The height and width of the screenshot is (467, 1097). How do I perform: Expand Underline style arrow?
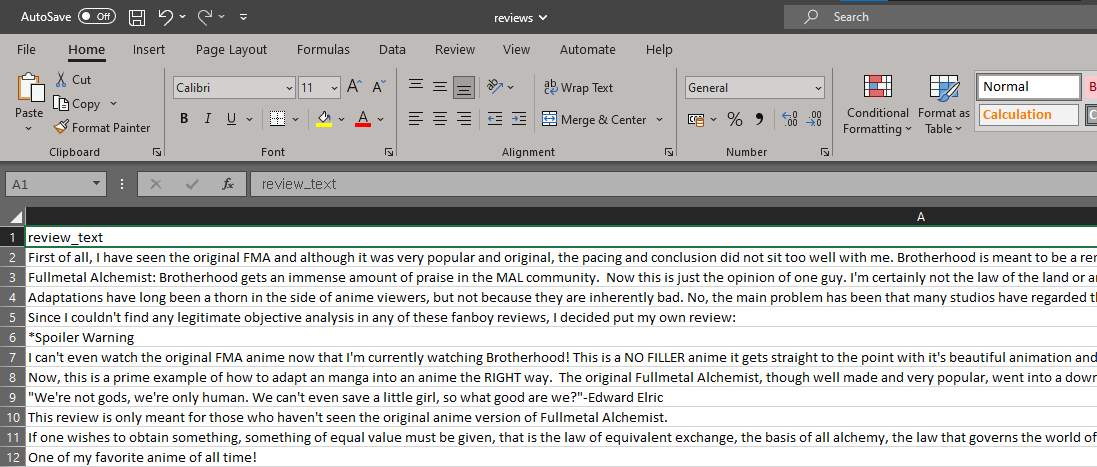pos(251,119)
